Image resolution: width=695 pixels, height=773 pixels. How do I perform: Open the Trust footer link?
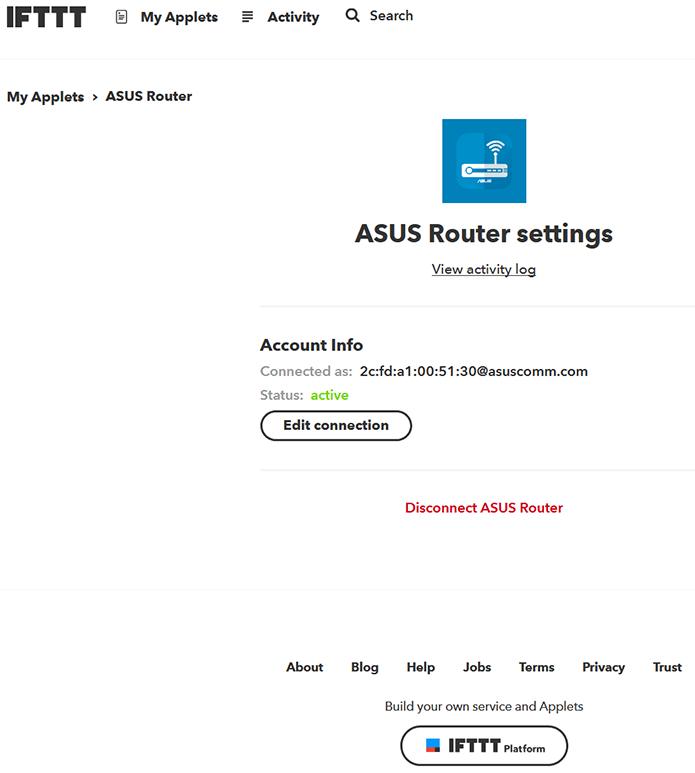667,667
